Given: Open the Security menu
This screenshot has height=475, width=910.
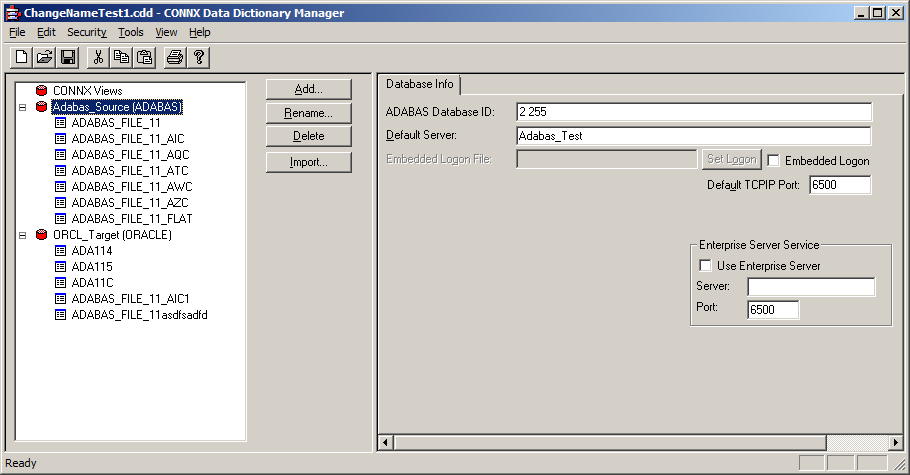Looking at the screenshot, I should pos(86,33).
